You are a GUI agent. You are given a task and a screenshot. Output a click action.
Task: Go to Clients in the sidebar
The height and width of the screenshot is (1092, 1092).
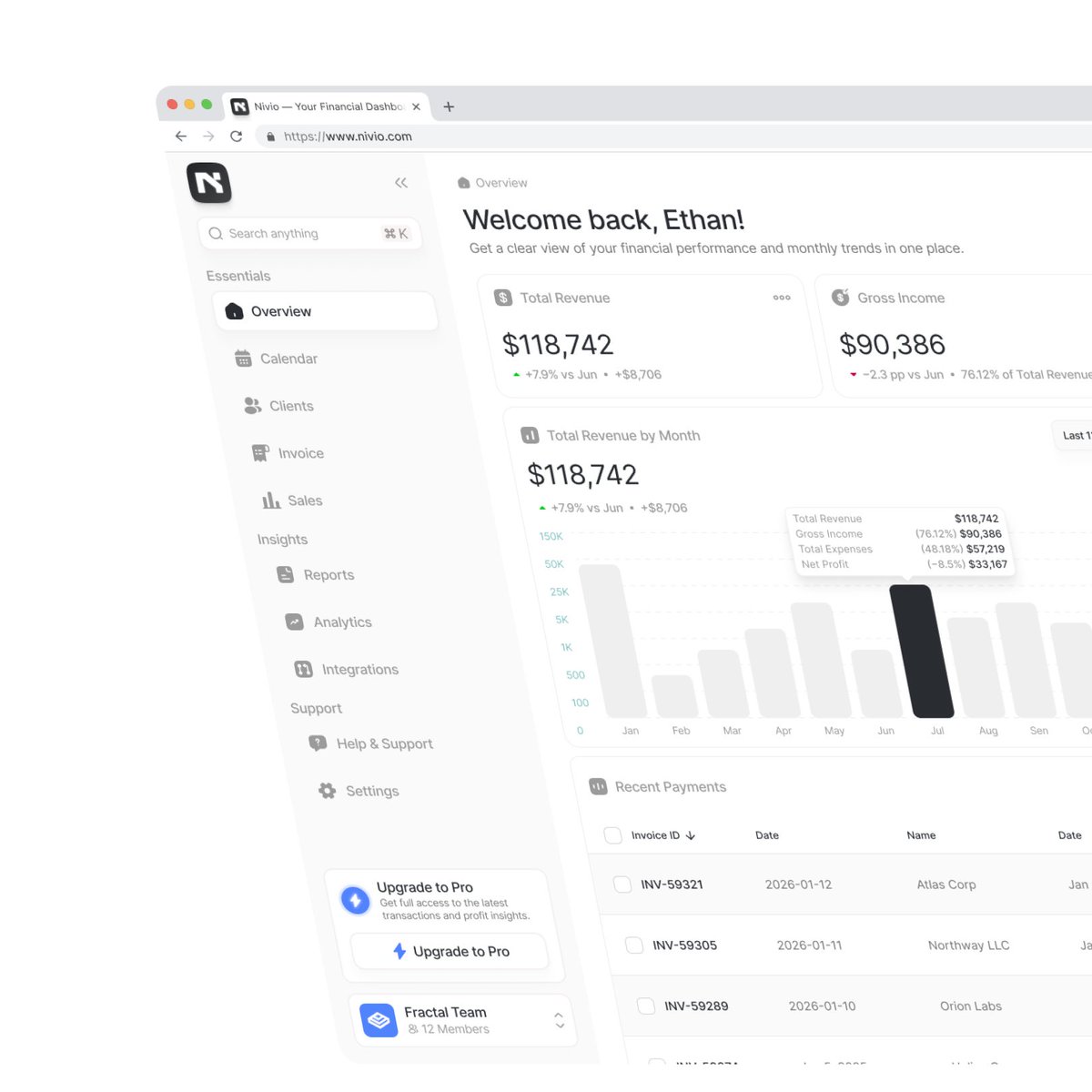pyautogui.click(x=279, y=406)
